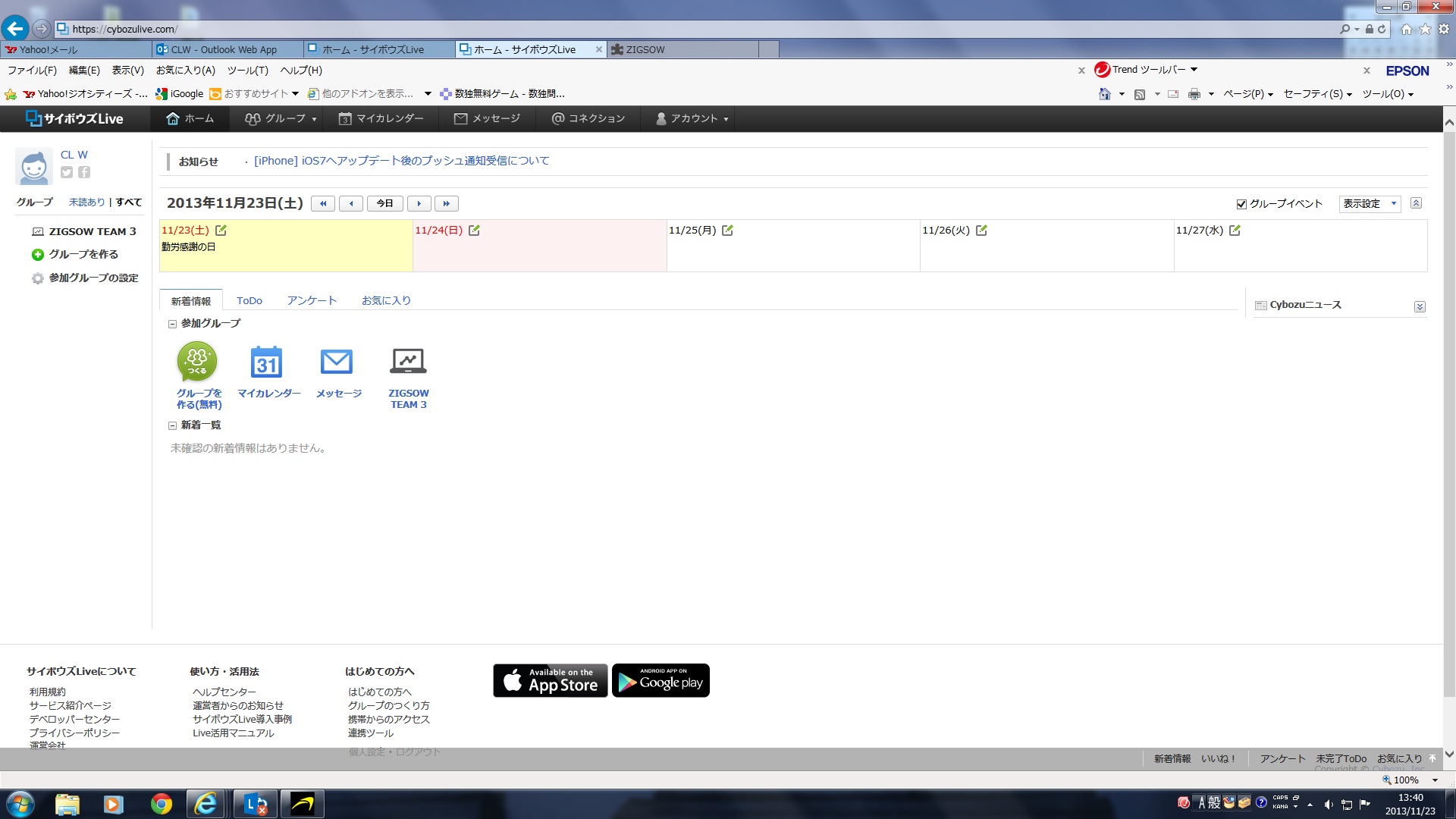Open the アカウント dropdown menu
The width and height of the screenshot is (1456, 819).
(692, 119)
